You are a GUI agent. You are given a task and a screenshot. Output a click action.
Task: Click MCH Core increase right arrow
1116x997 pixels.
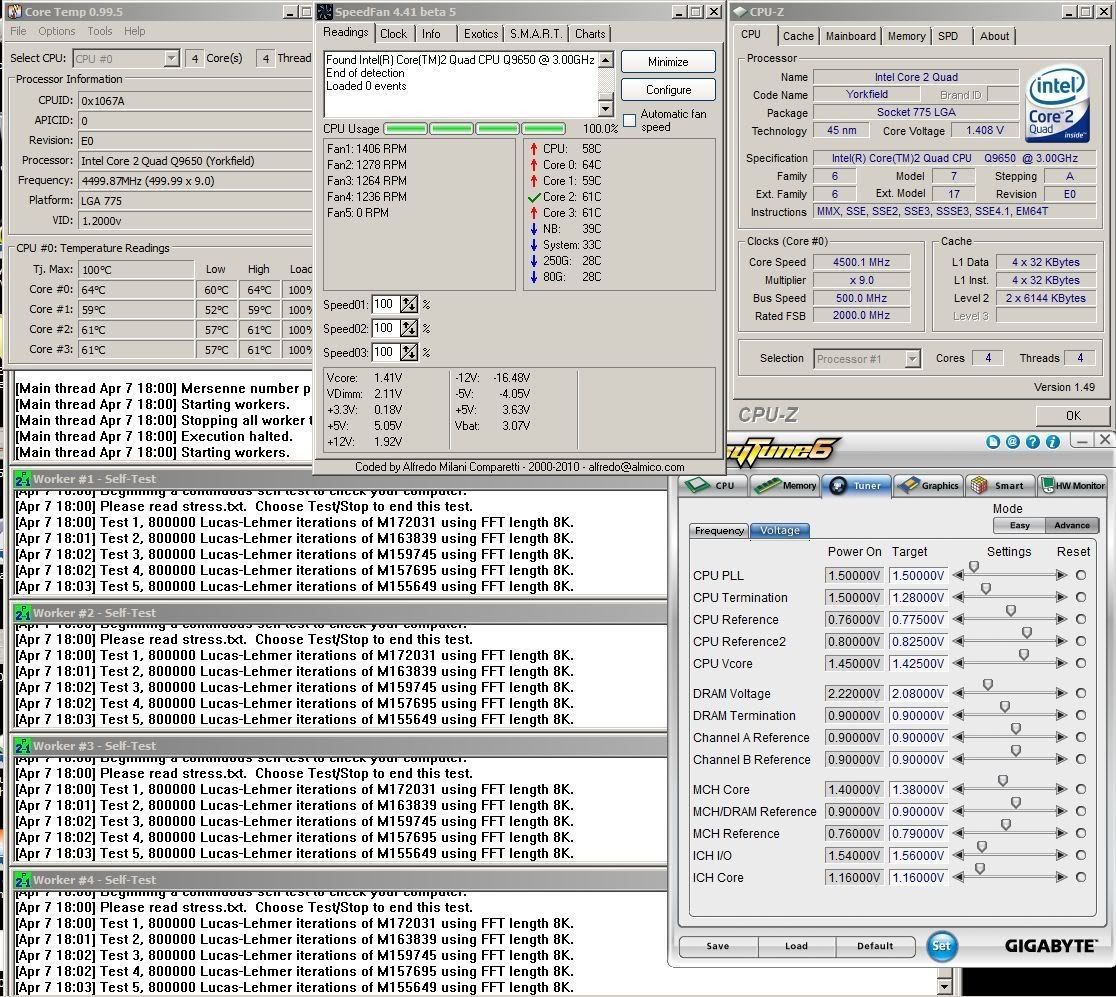coord(1062,789)
